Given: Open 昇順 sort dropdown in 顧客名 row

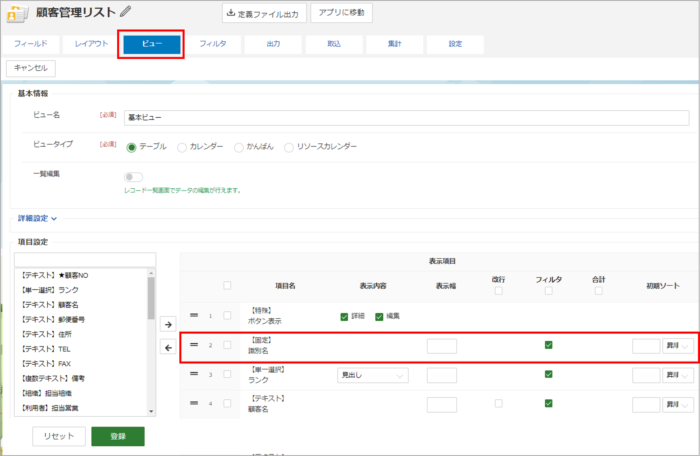Looking at the screenshot, I should pyautogui.click(x=678, y=405).
